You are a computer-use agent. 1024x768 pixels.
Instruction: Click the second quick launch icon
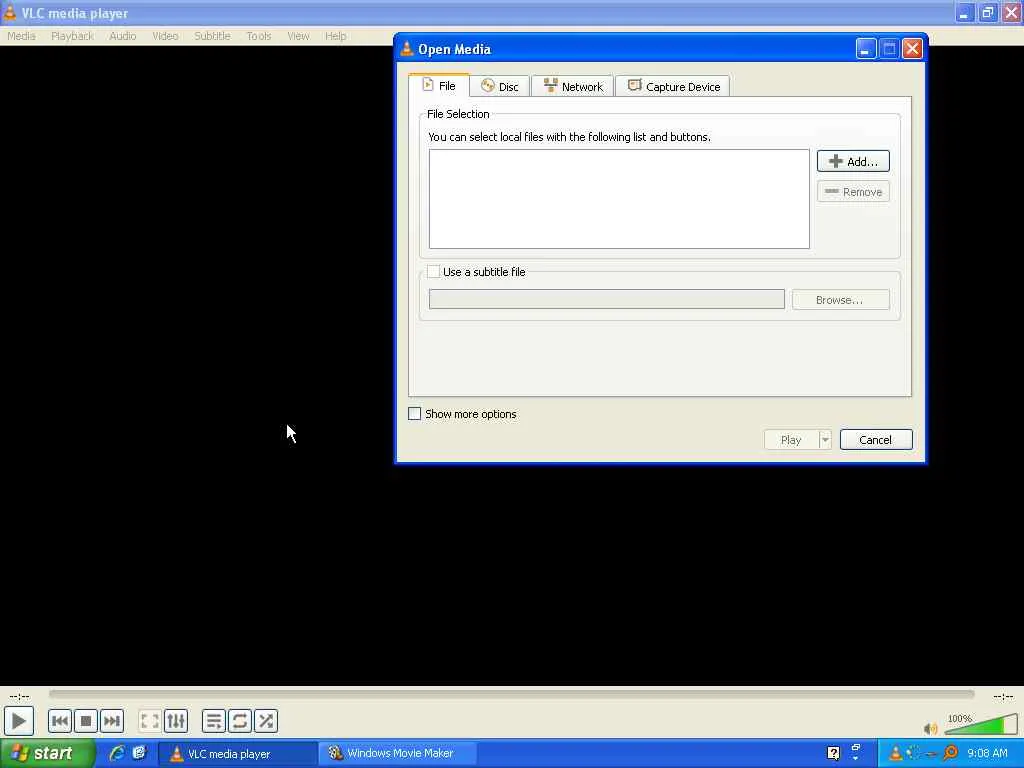coord(139,753)
